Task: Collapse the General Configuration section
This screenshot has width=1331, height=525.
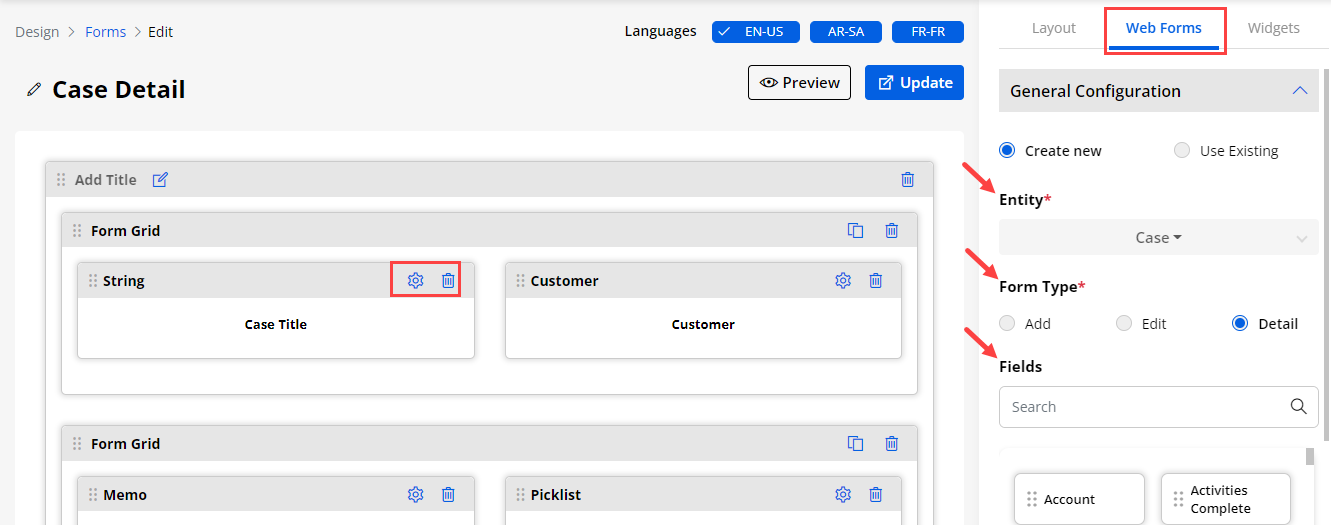Action: [1299, 91]
